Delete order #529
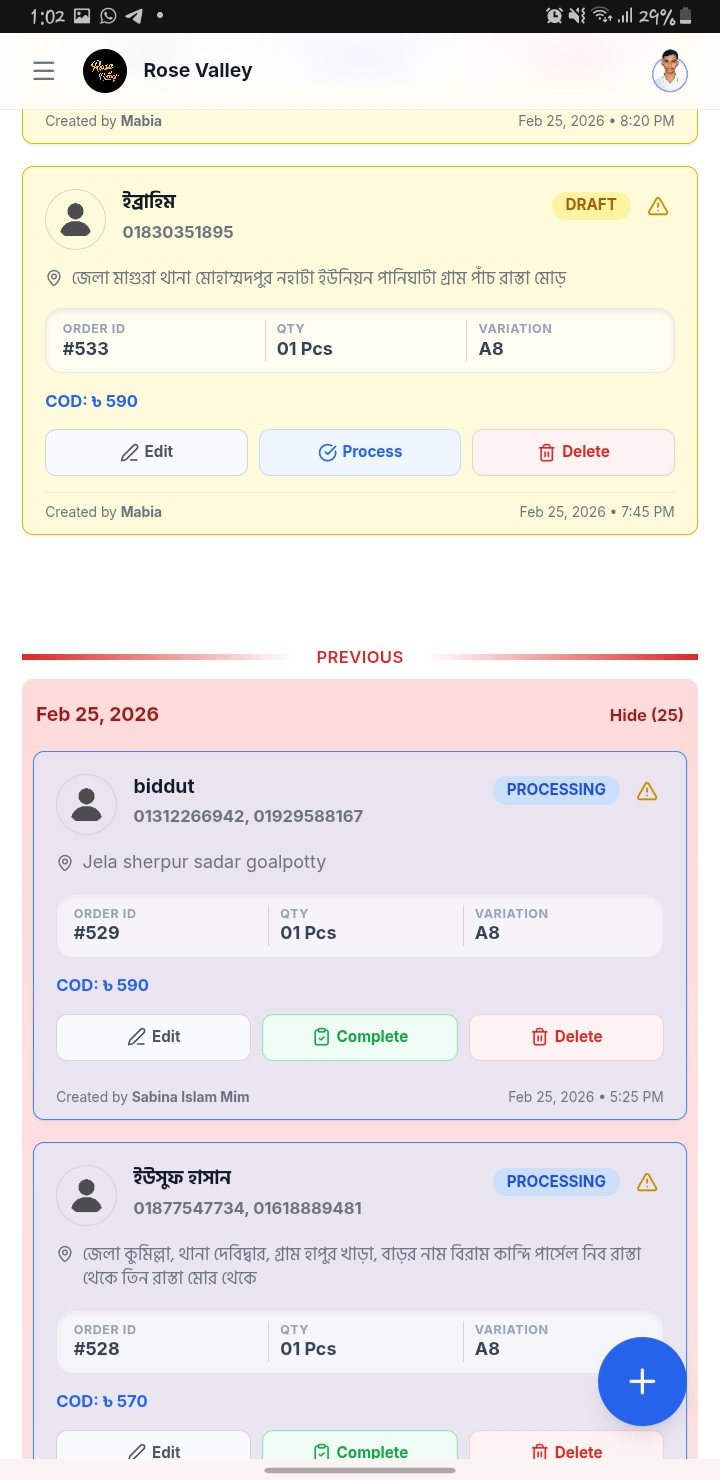The height and width of the screenshot is (1480, 720). tap(566, 1037)
